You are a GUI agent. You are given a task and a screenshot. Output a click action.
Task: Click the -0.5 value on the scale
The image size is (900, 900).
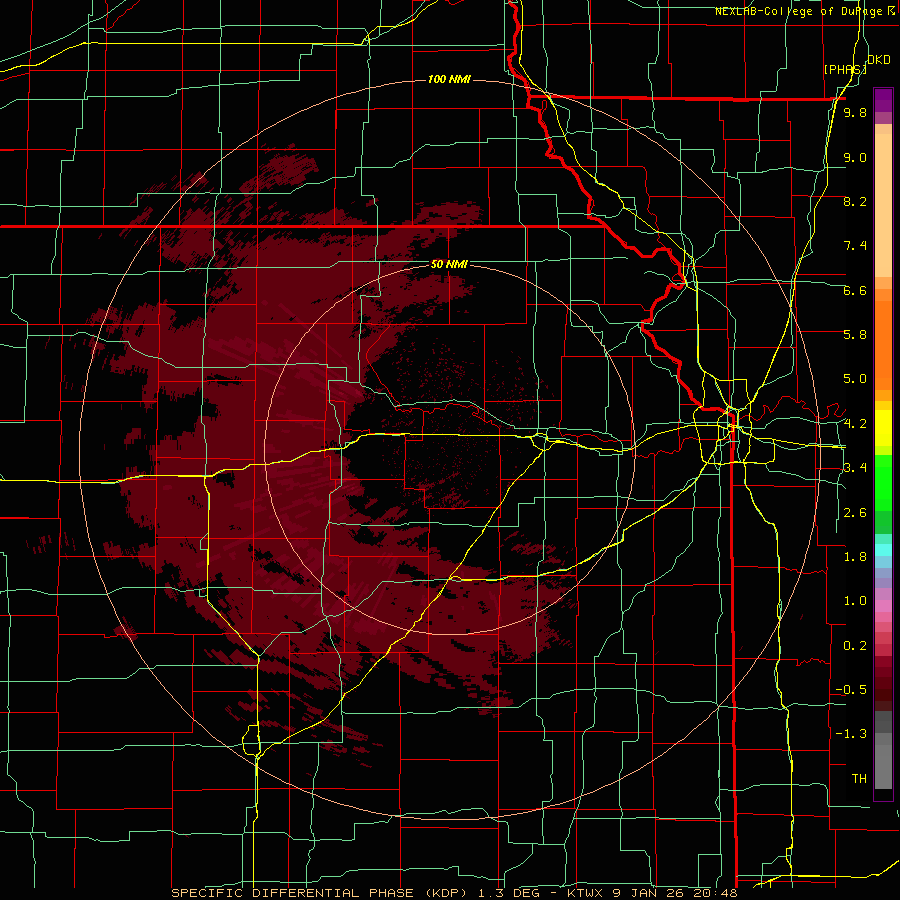click(851, 690)
